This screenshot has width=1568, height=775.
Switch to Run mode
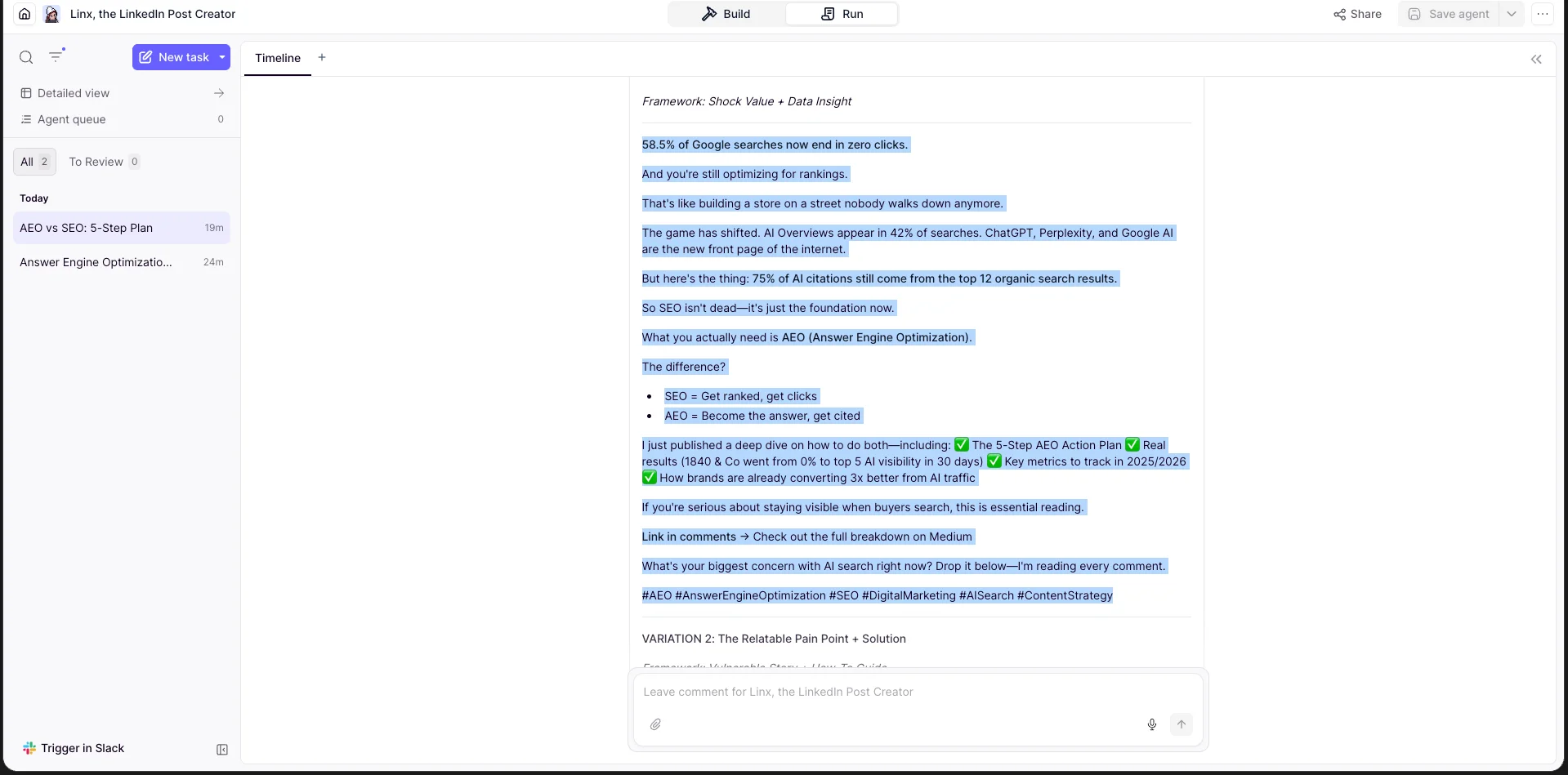pos(842,14)
